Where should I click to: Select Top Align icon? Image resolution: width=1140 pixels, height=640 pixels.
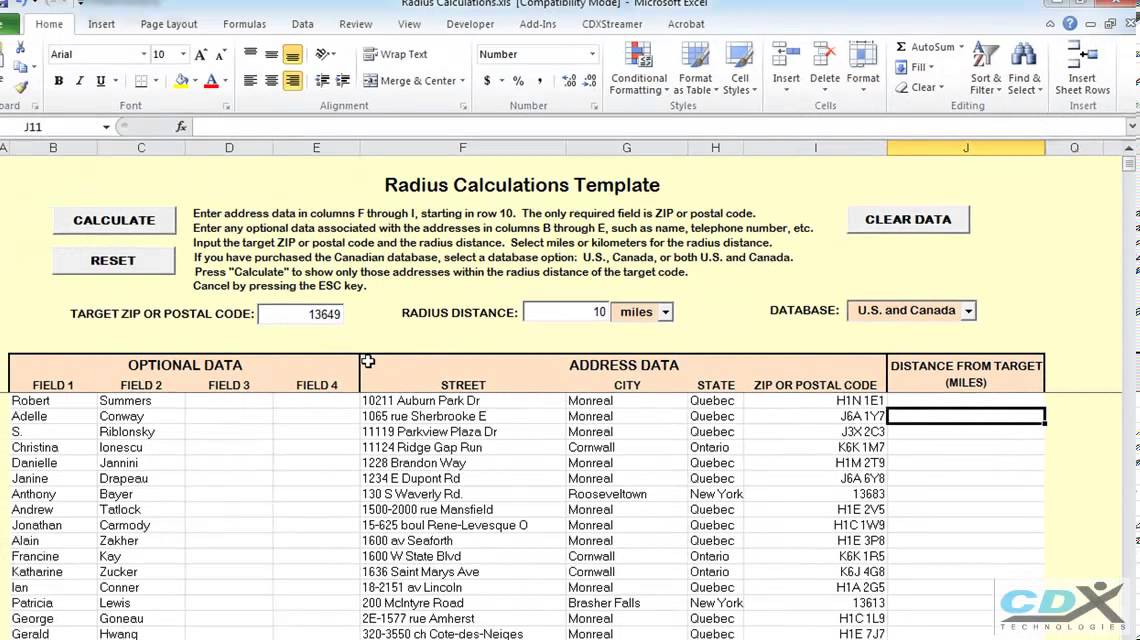click(250, 55)
